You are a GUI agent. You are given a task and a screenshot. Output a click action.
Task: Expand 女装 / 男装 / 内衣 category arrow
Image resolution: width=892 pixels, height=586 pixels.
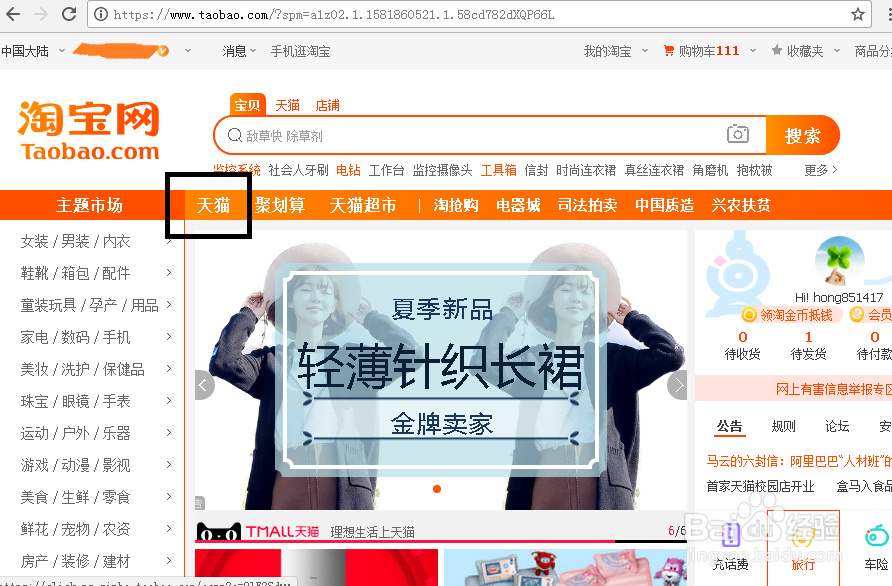[168, 241]
